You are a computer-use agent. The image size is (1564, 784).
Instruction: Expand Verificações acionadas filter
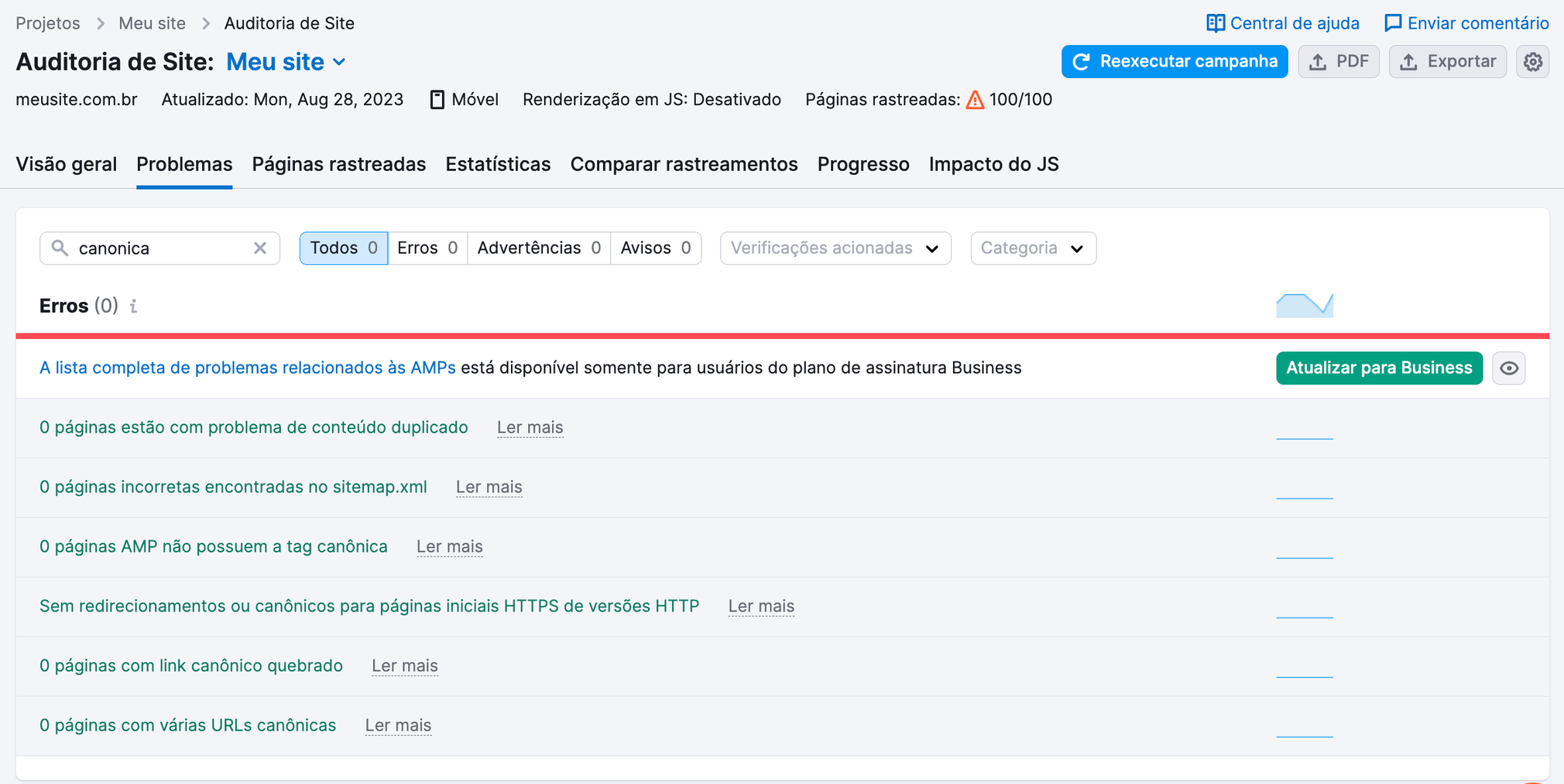[x=834, y=248]
